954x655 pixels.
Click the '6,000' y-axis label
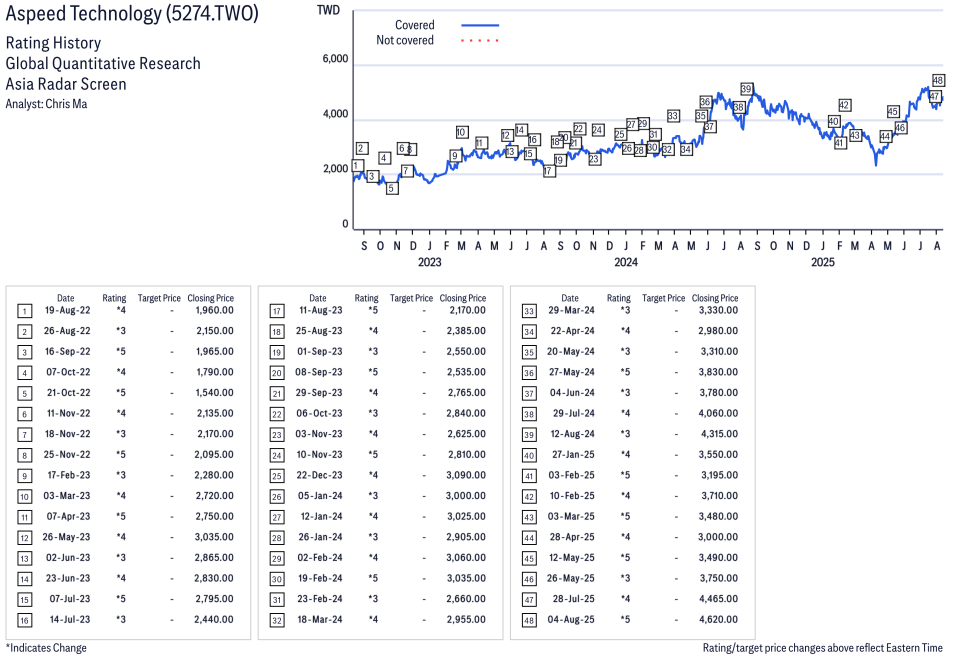(335, 59)
